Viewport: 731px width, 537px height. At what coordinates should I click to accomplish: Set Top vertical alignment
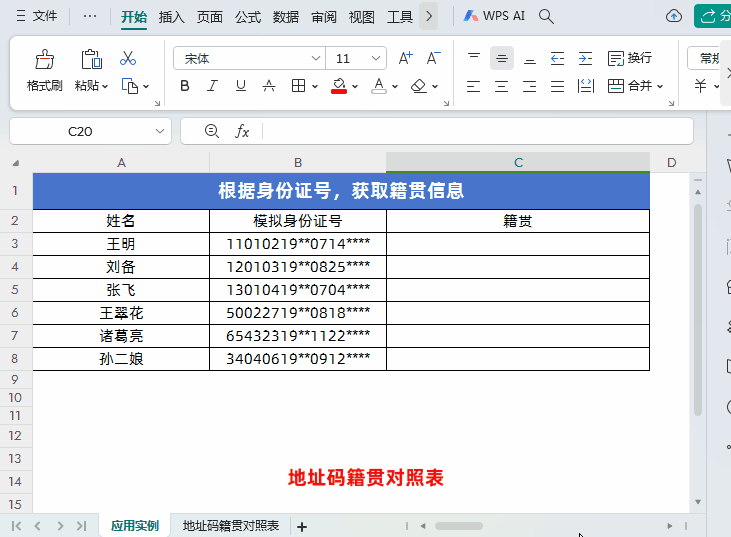point(474,58)
